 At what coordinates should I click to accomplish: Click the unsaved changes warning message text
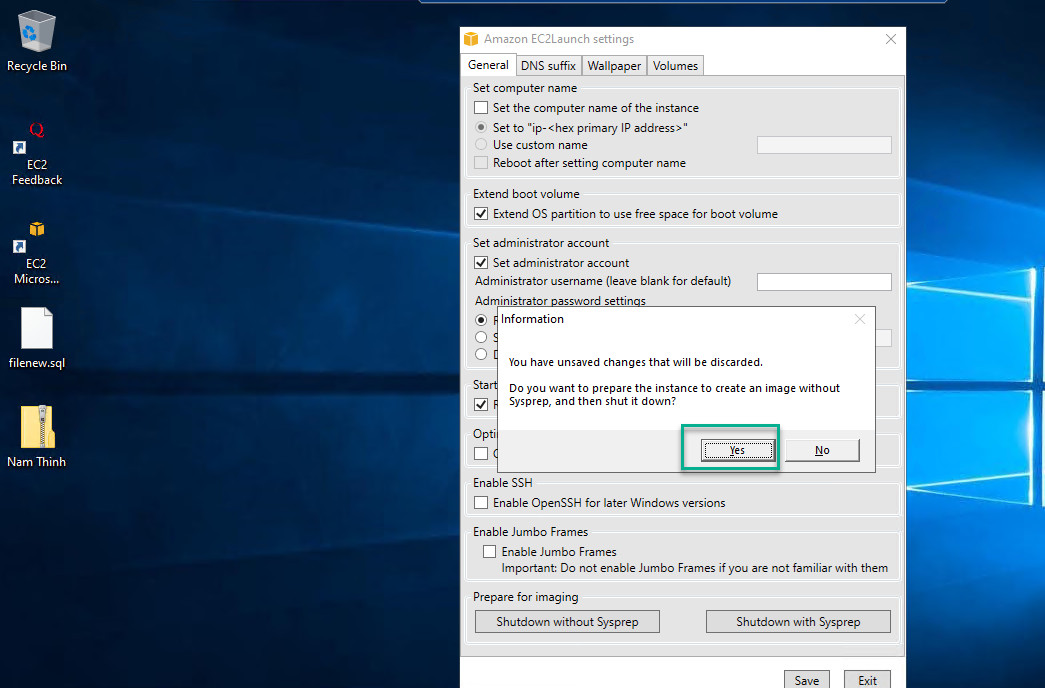(635, 362)
